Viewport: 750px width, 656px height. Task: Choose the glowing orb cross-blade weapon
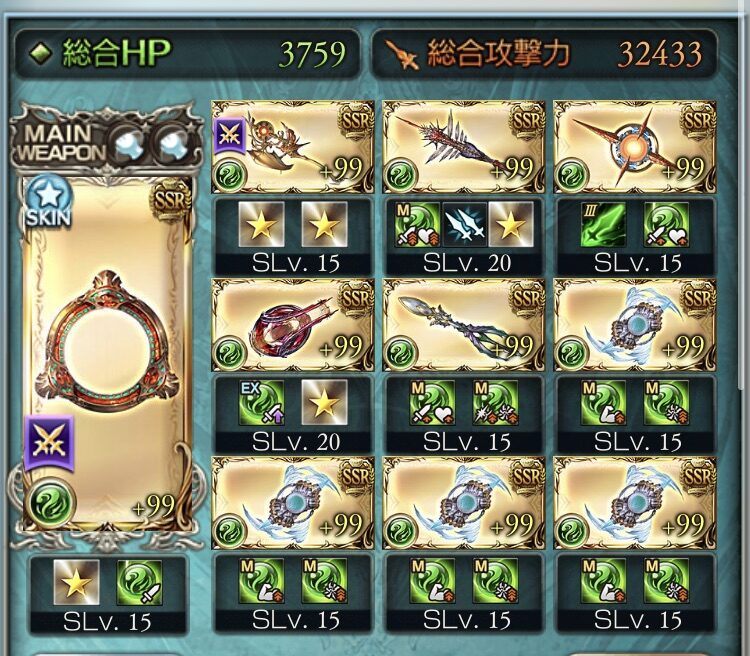pyautogui.click(x=635, y=146)
